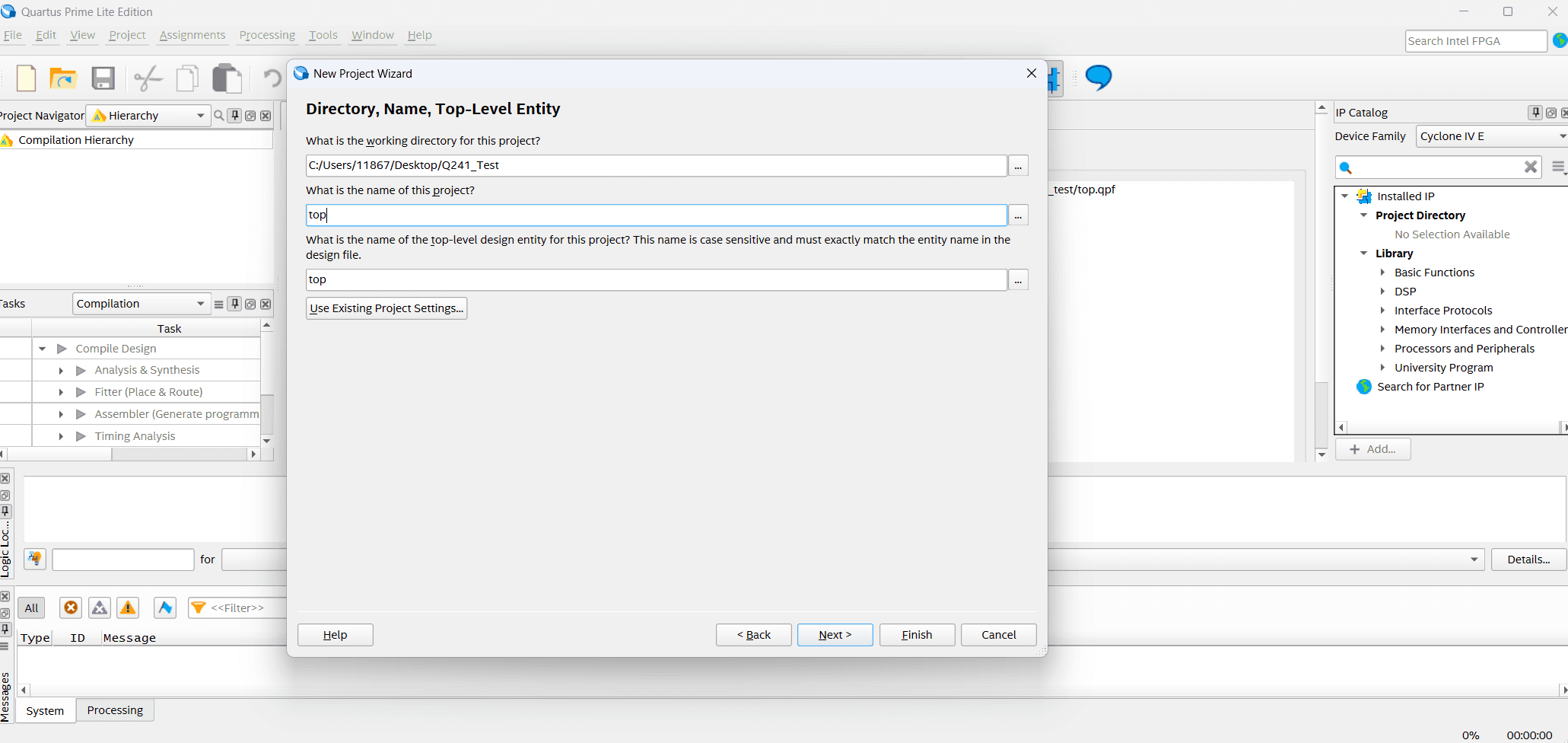
Task: Expand the Basic Functions library node
Action: tap(1382, 273)
